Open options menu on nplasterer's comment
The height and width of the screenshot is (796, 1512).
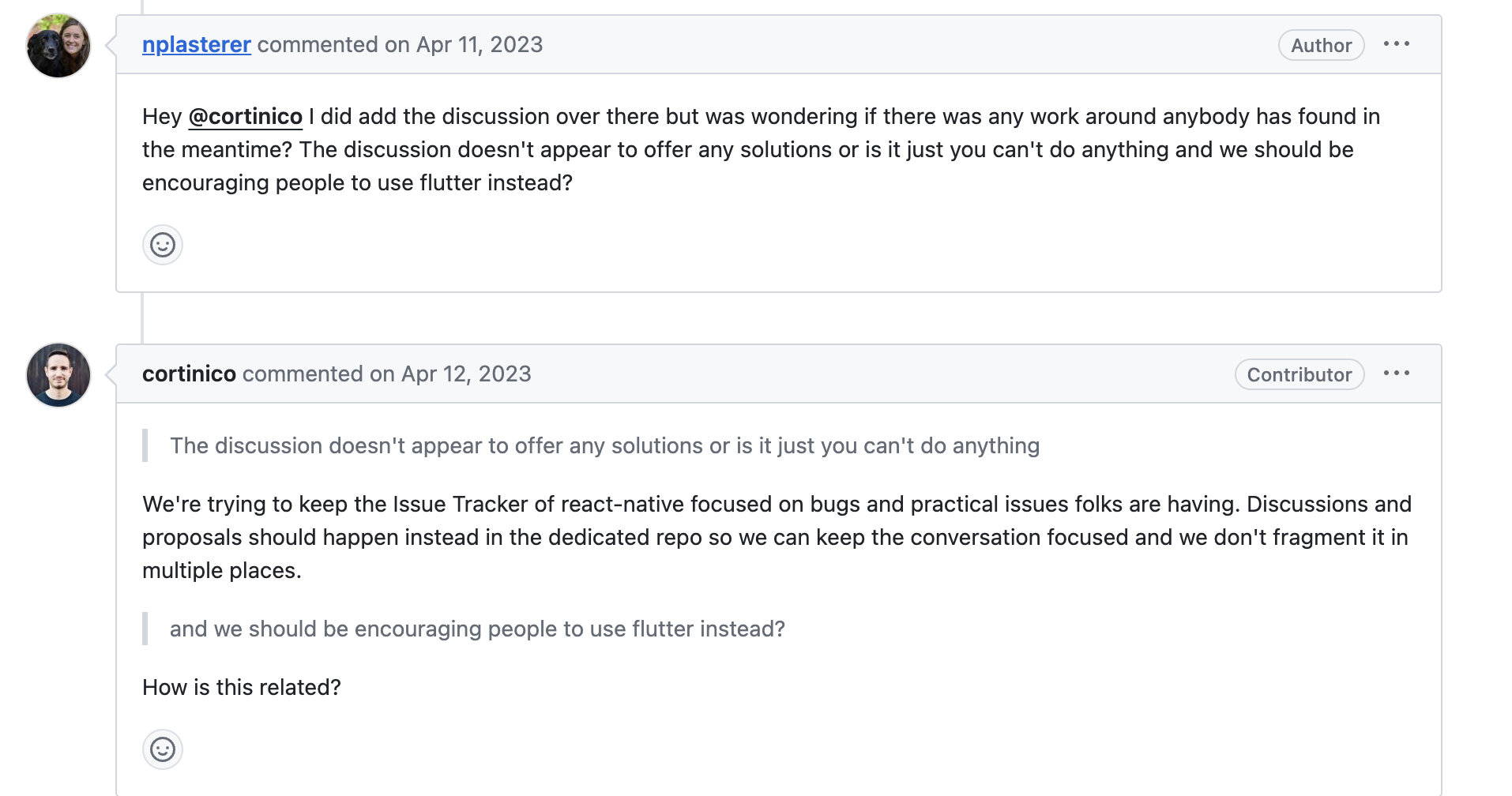pos(1397,44)
